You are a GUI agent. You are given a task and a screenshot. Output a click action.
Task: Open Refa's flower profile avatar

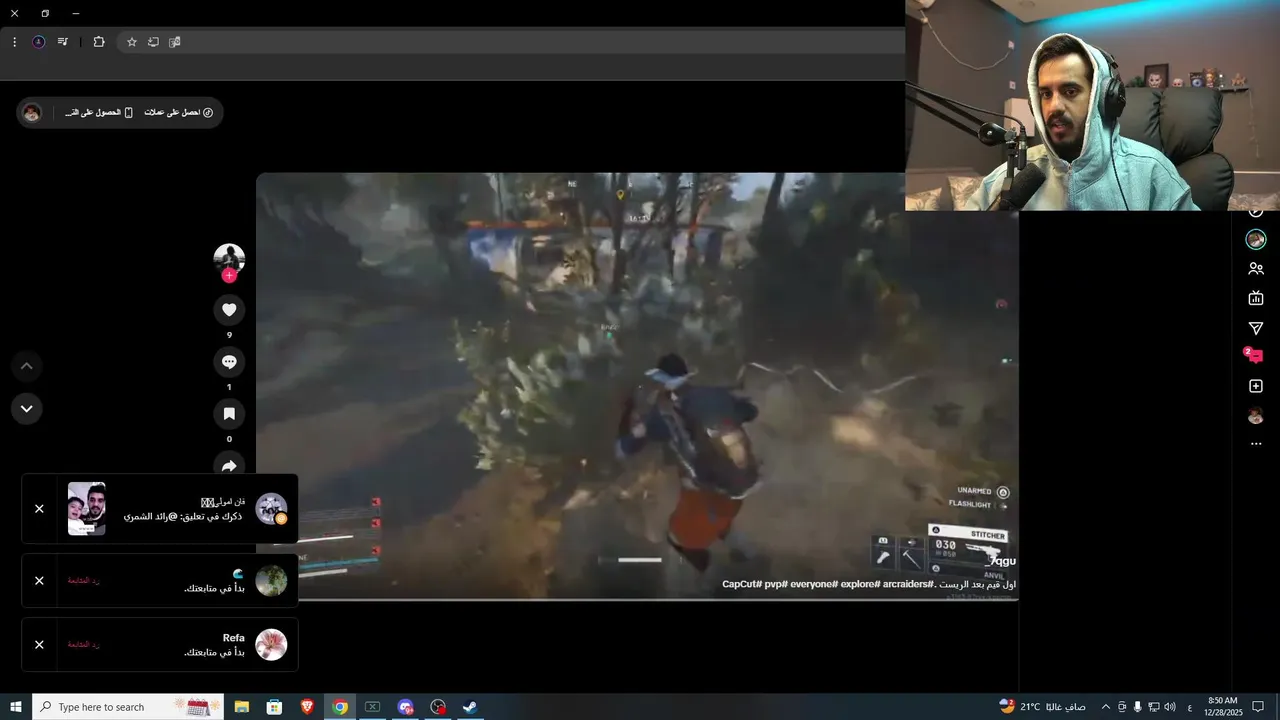(271, 645)
